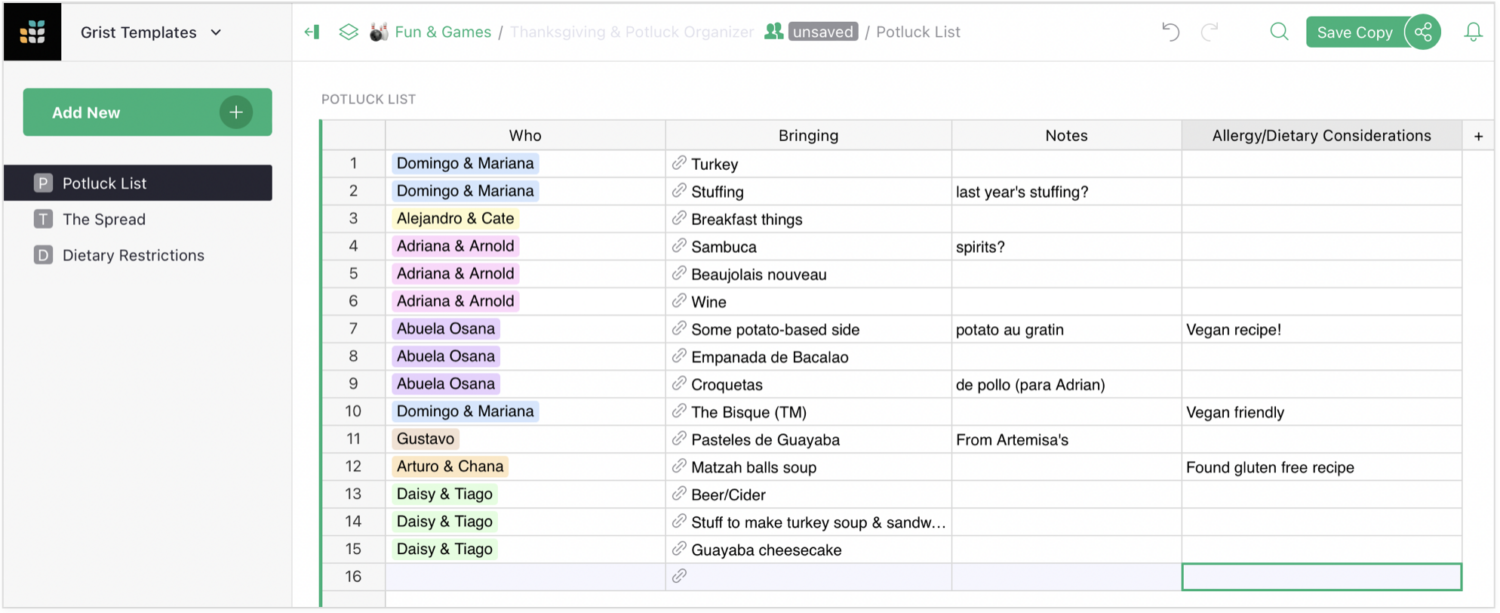
Task: Click the layers icon beside Fun & Games
Action: tap(348, 32)
